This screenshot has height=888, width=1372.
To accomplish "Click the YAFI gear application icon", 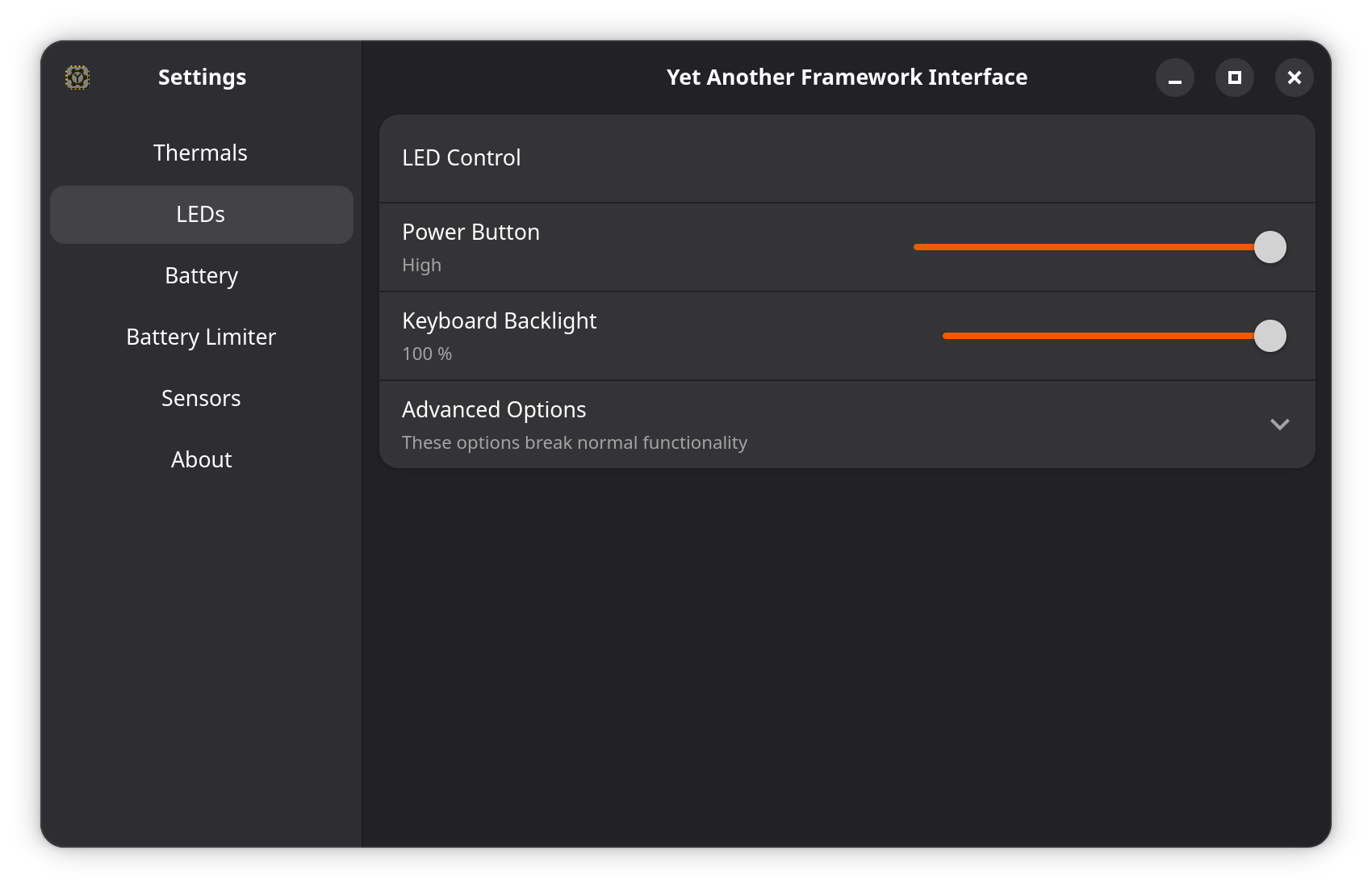I will click(77, 77).
